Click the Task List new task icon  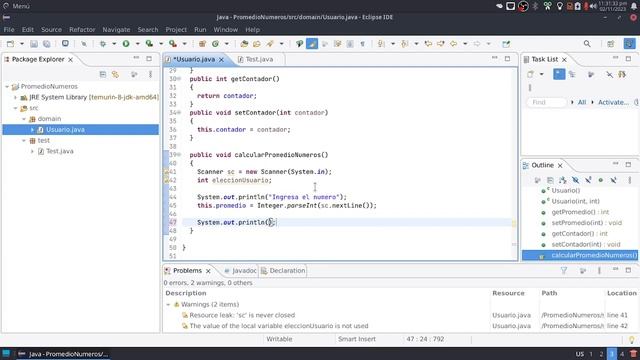coord(530,74)
